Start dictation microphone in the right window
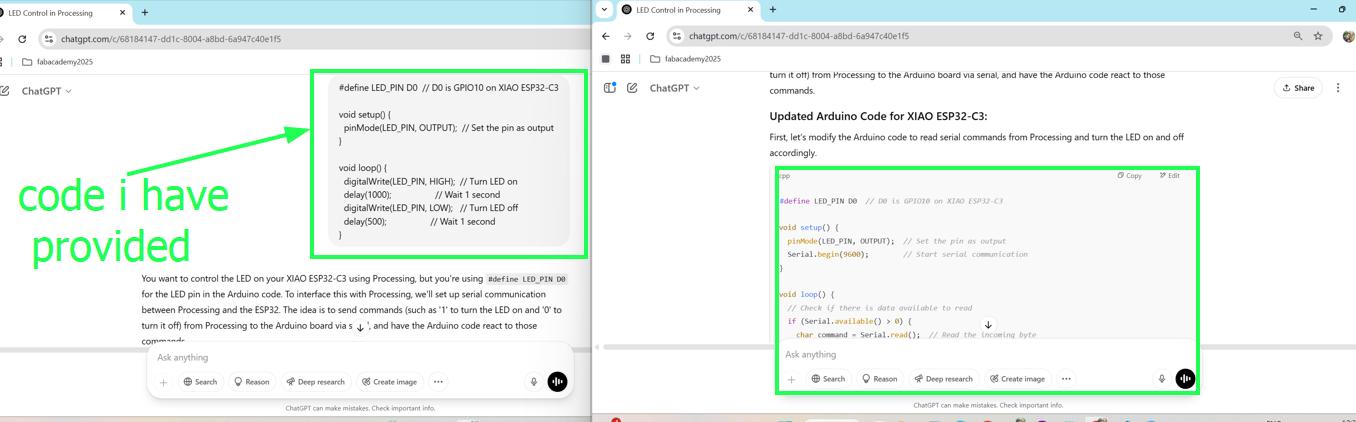This screenshot has width=1356, height=422. coord(1162,379)
